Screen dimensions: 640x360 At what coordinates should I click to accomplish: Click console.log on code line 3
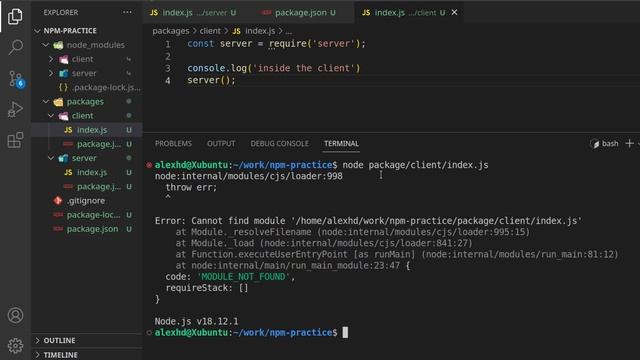(x=217, y=68)
